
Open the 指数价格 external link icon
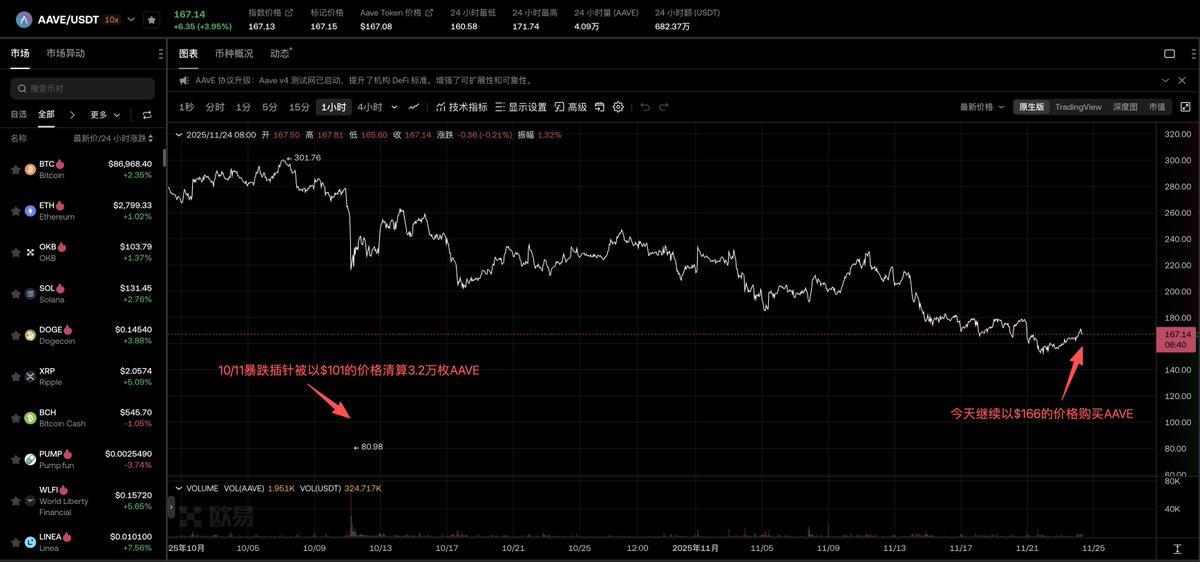tap(290, 12)
